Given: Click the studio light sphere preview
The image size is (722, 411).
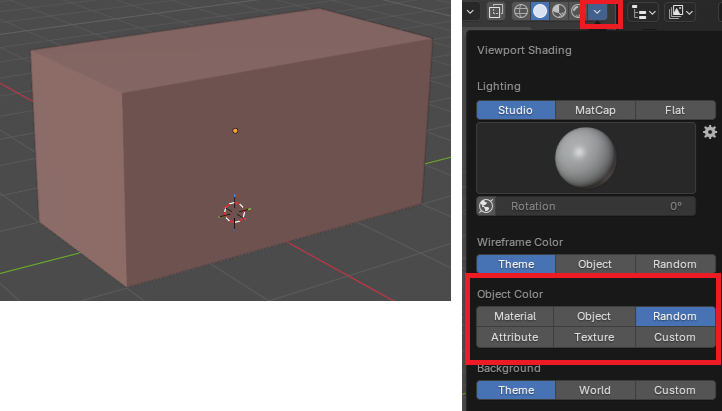Looking at the screenshot, I should tap(585, 158).
